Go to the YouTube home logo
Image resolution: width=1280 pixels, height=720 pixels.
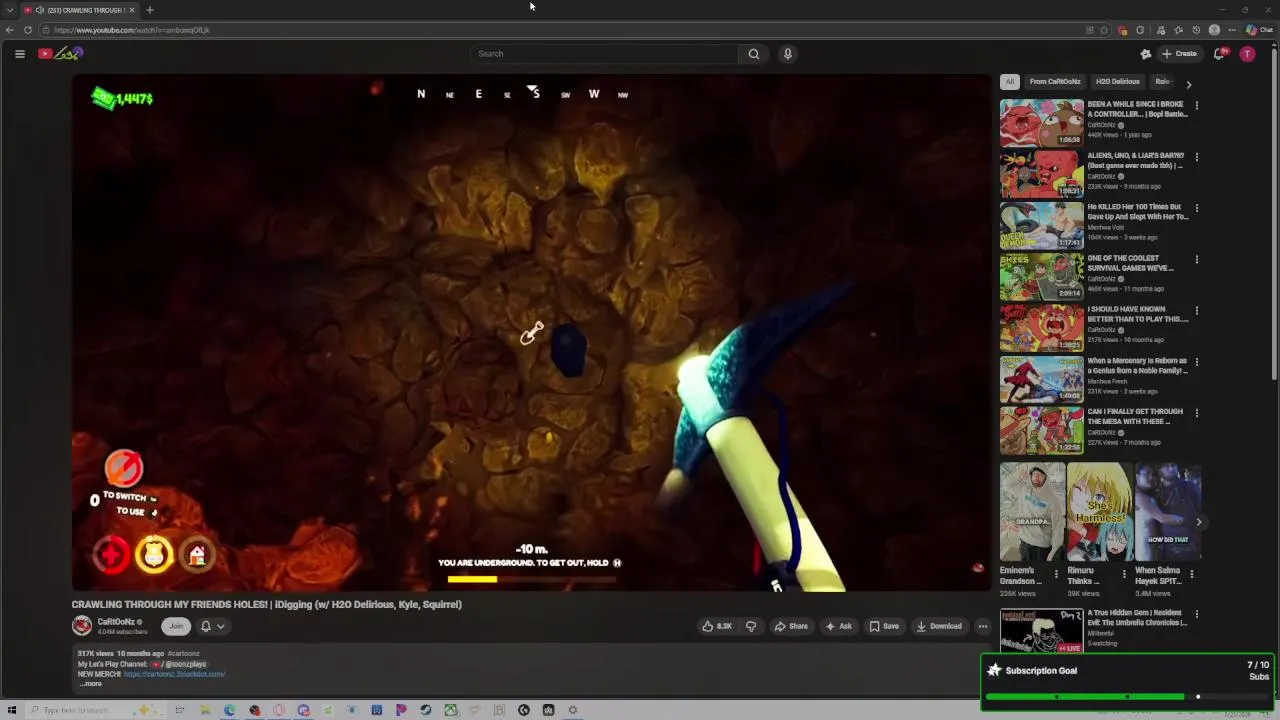59,54
